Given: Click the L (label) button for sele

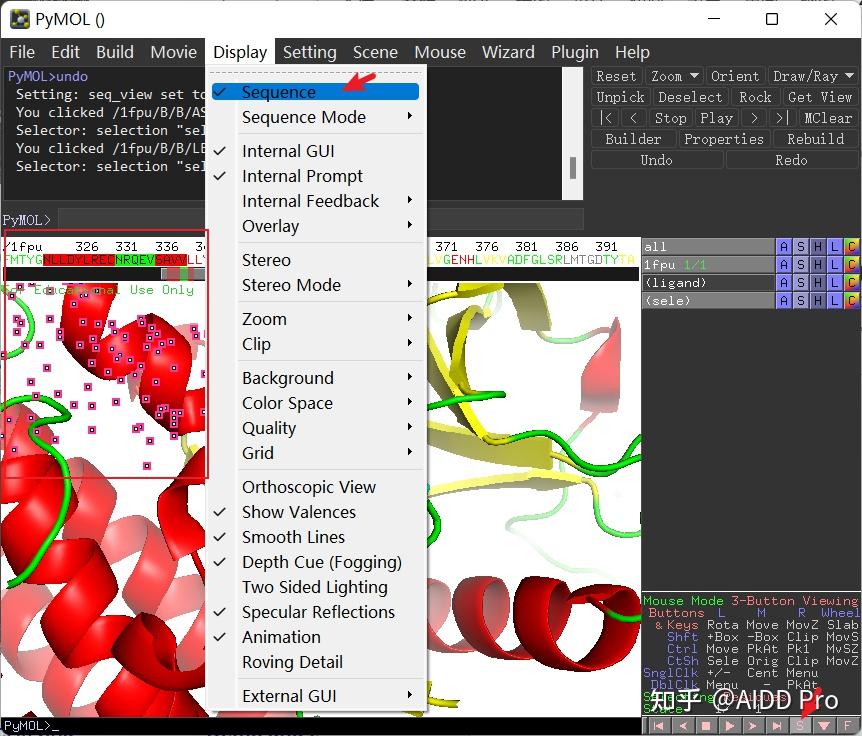Looking at the screenshot, I should point(835,301).
